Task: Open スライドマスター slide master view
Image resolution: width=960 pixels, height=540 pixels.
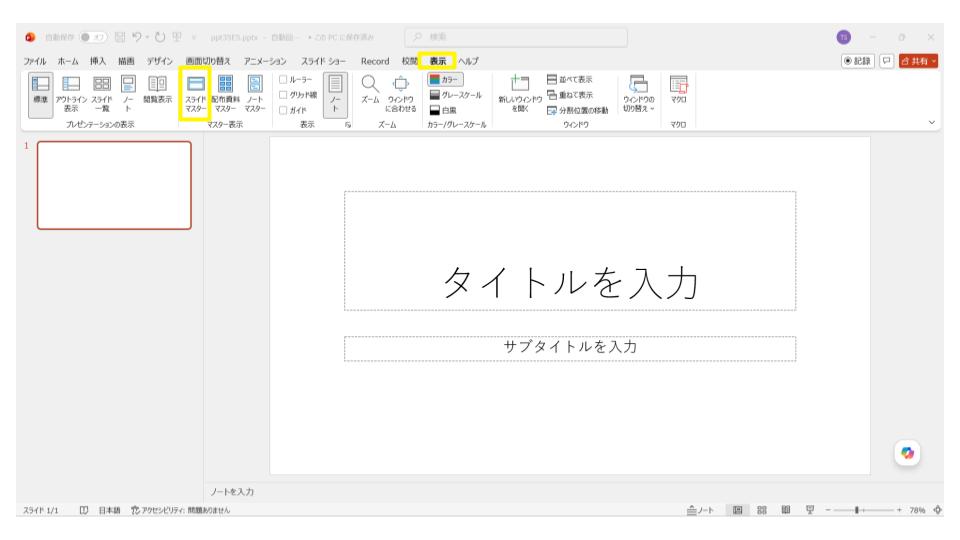Action: [x=196, y=94]
